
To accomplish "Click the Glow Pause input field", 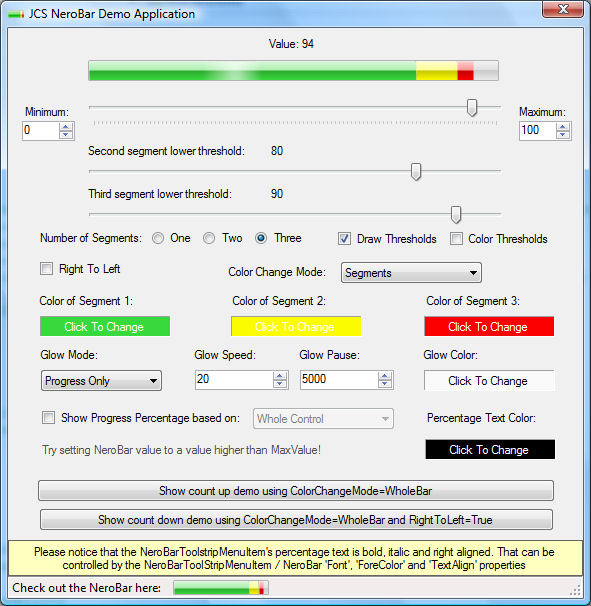I will pos(339,380).
